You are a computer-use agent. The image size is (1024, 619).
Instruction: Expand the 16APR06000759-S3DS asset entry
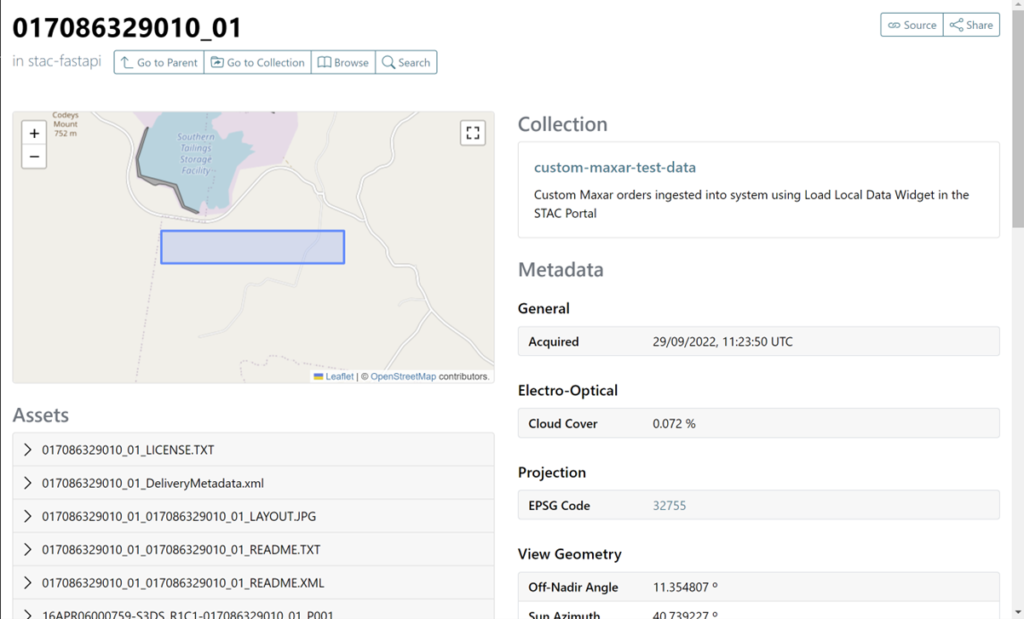(27, 611)
